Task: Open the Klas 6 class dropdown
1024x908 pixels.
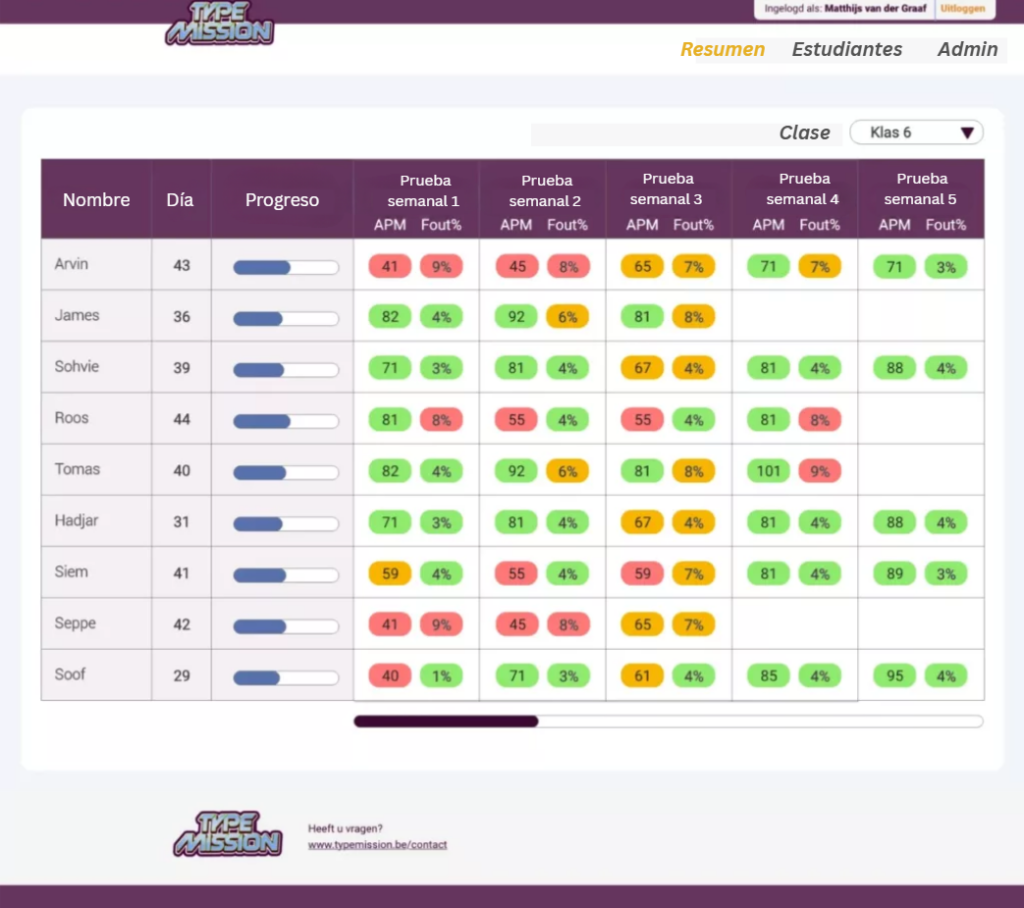Action: (916, 132)
